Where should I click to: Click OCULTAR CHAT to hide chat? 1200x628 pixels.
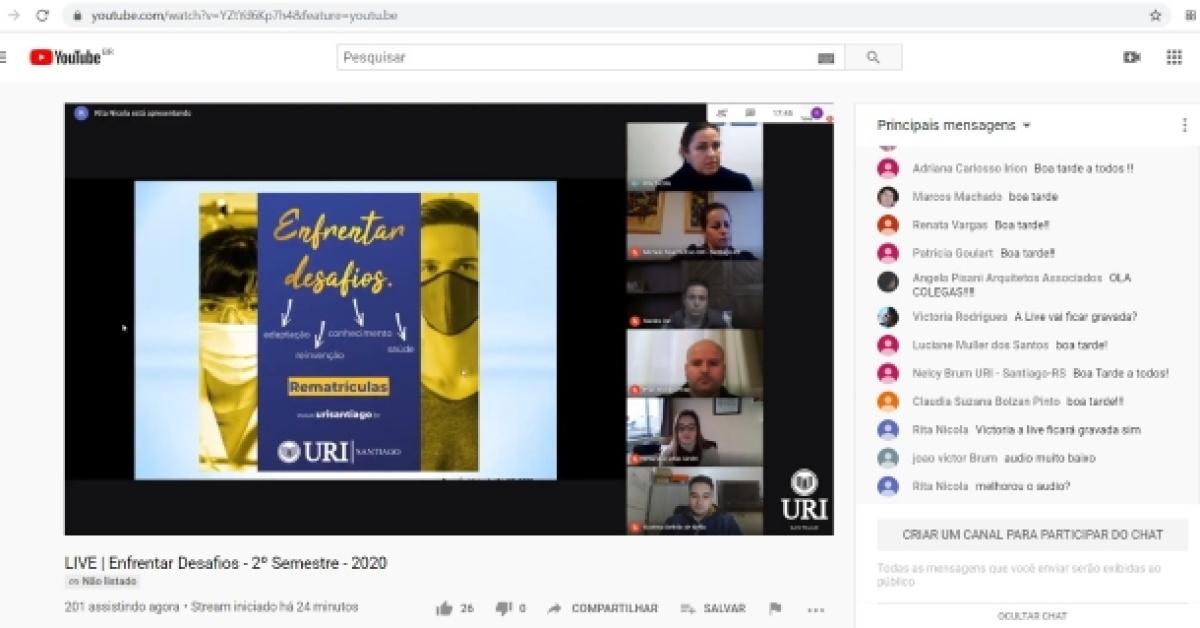(1032, 616)
